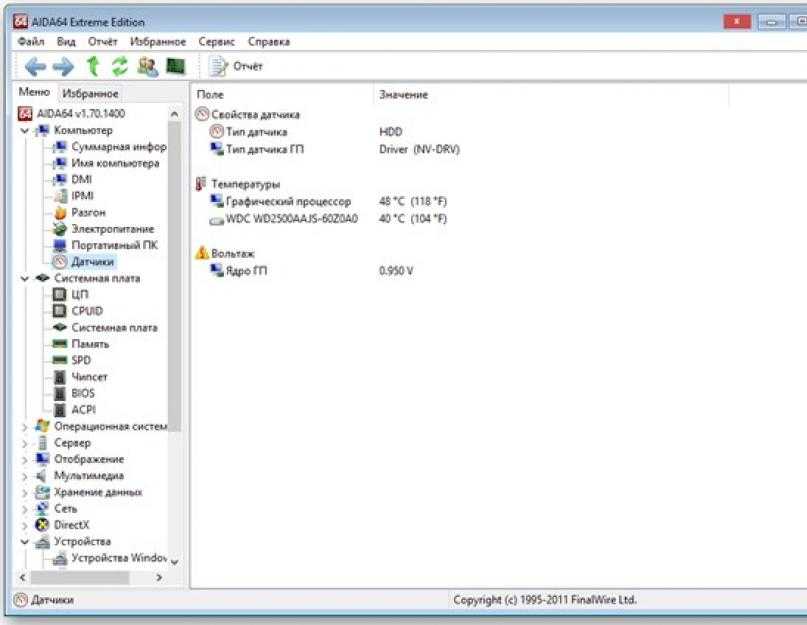Open the Файл menu
The height and width of the screenshot is (625, 807).
coord(31,42)
